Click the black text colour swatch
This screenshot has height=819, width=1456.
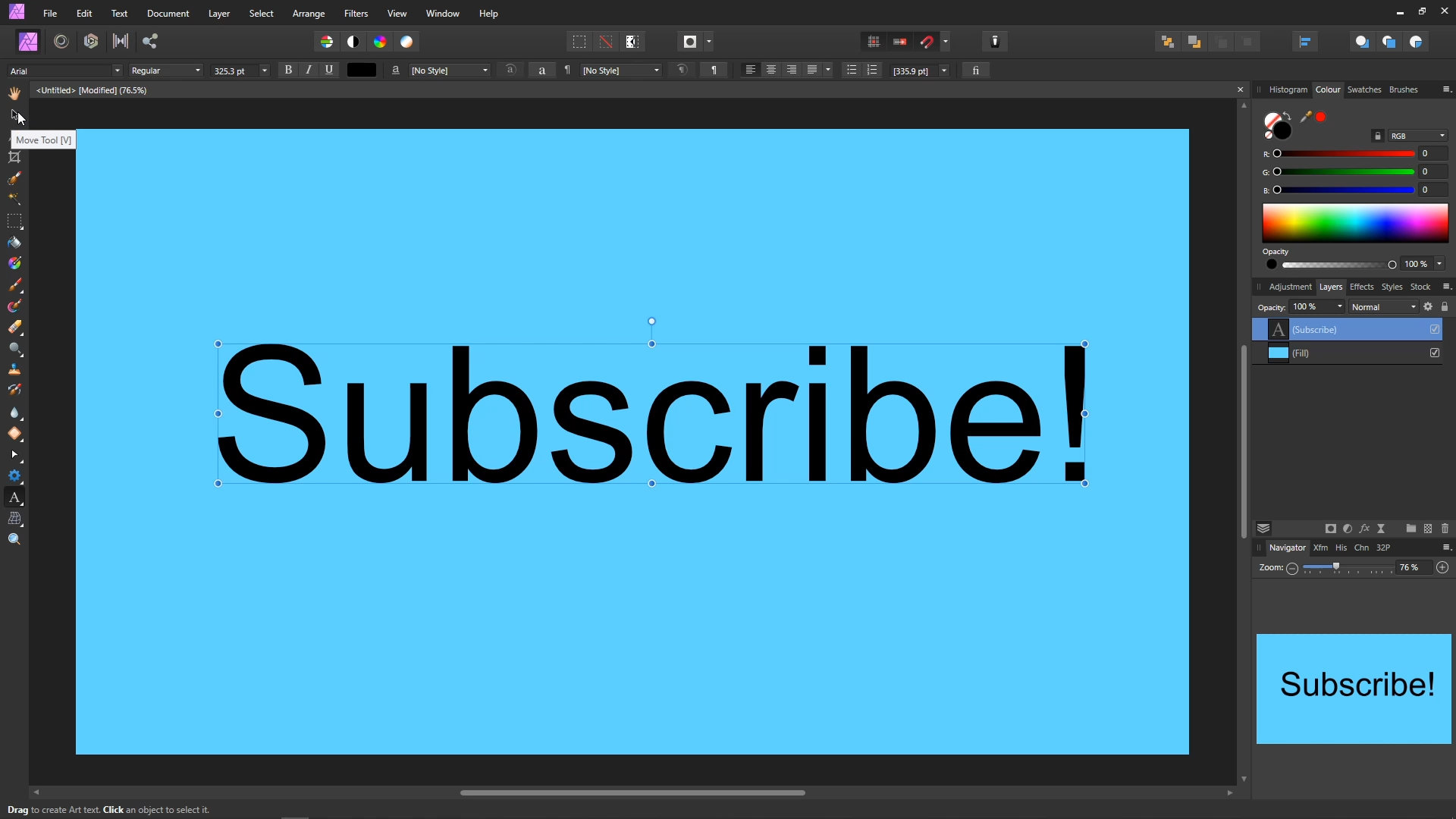click(x=362, y=70)
